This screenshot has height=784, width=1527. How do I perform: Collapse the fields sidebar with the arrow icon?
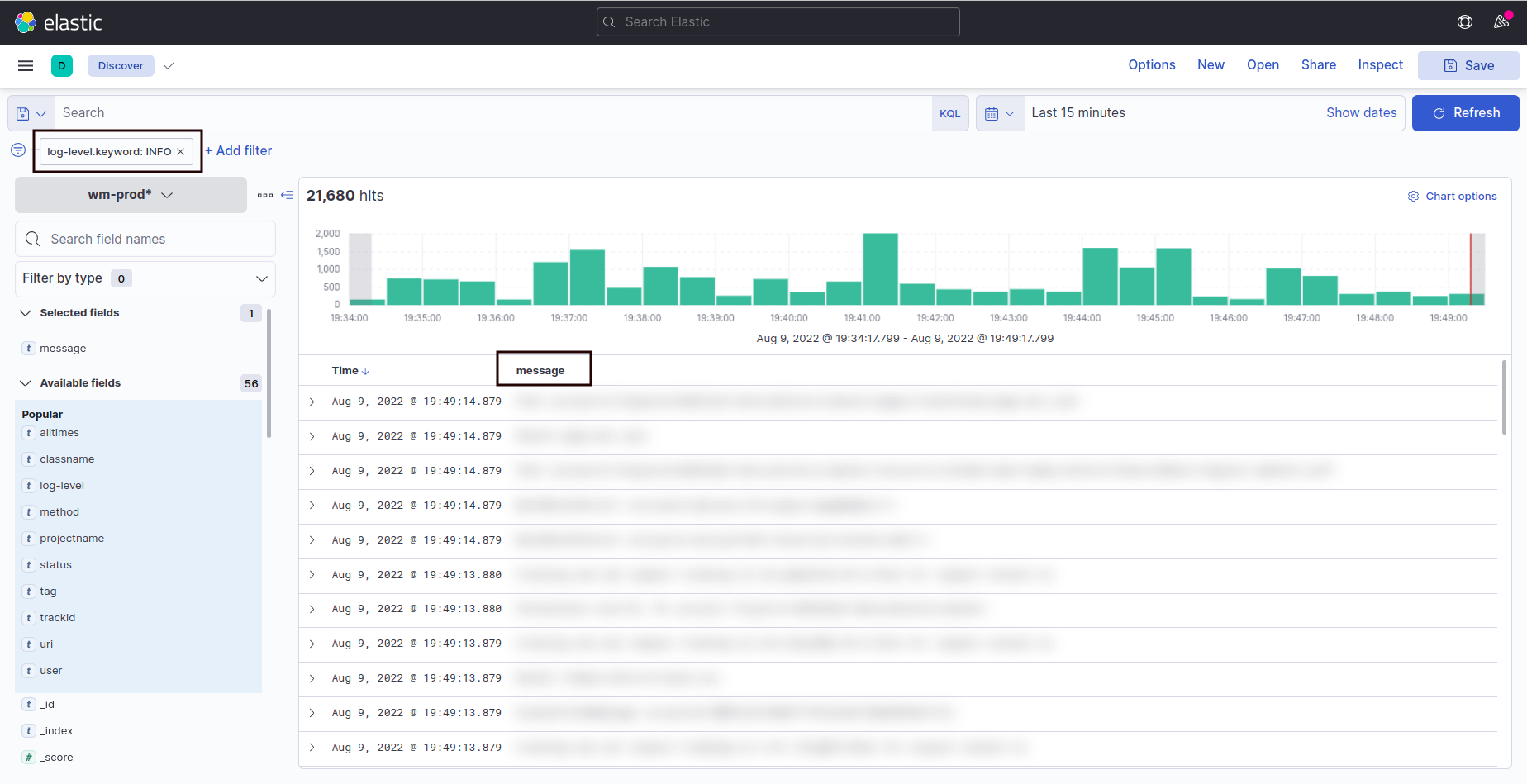287,195
